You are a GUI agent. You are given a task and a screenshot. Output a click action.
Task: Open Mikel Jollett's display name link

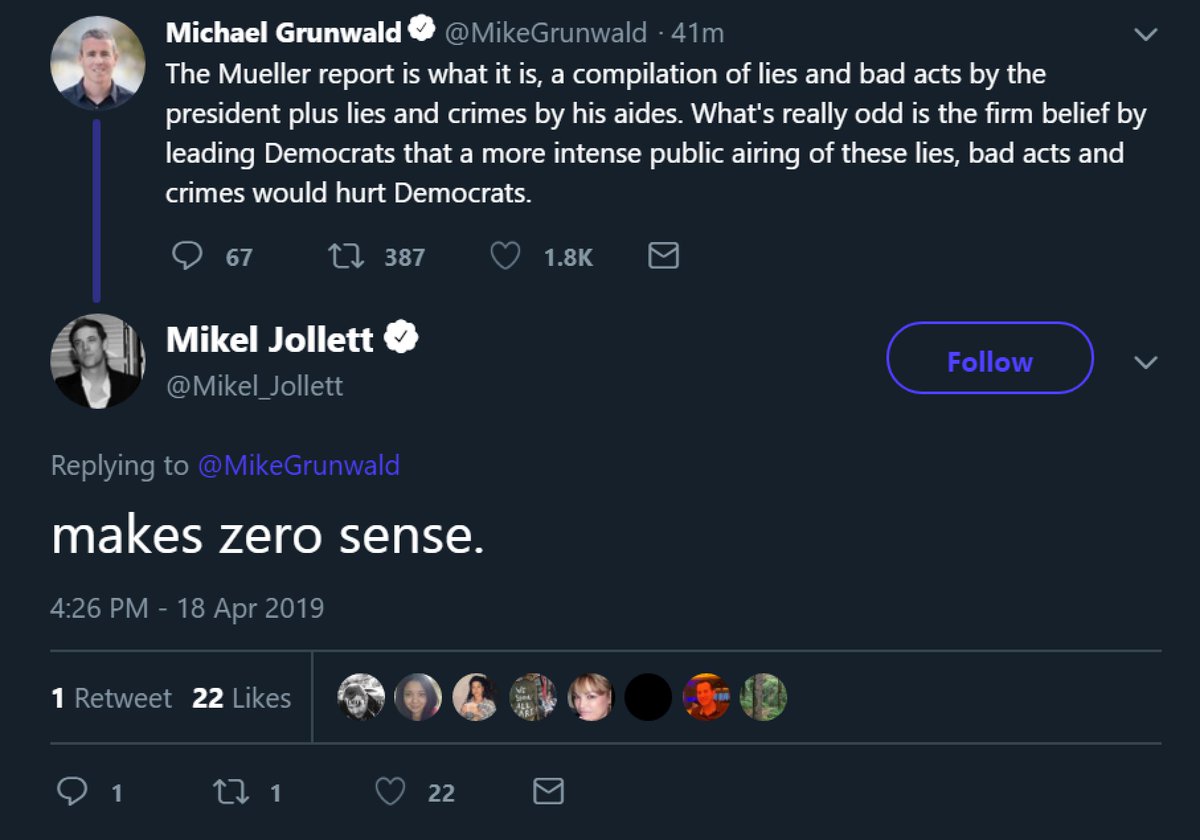(270, 340)
